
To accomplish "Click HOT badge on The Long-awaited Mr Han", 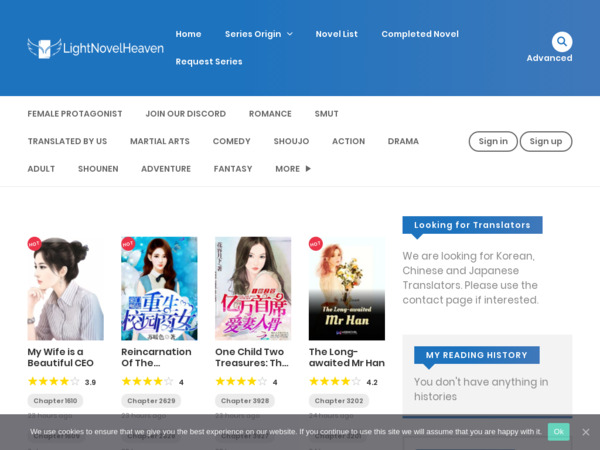I will 315,244.
